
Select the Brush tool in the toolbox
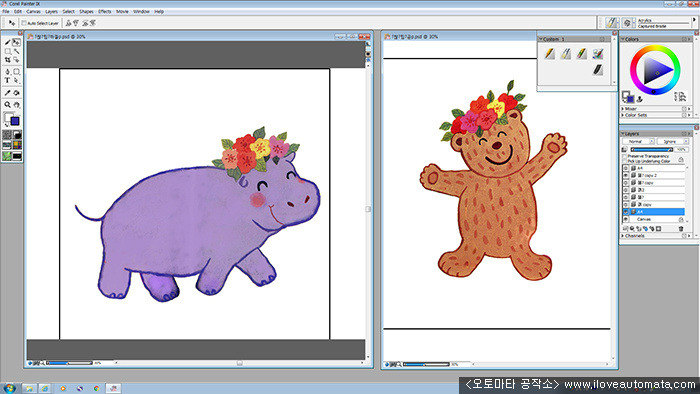tap(7, 42)
